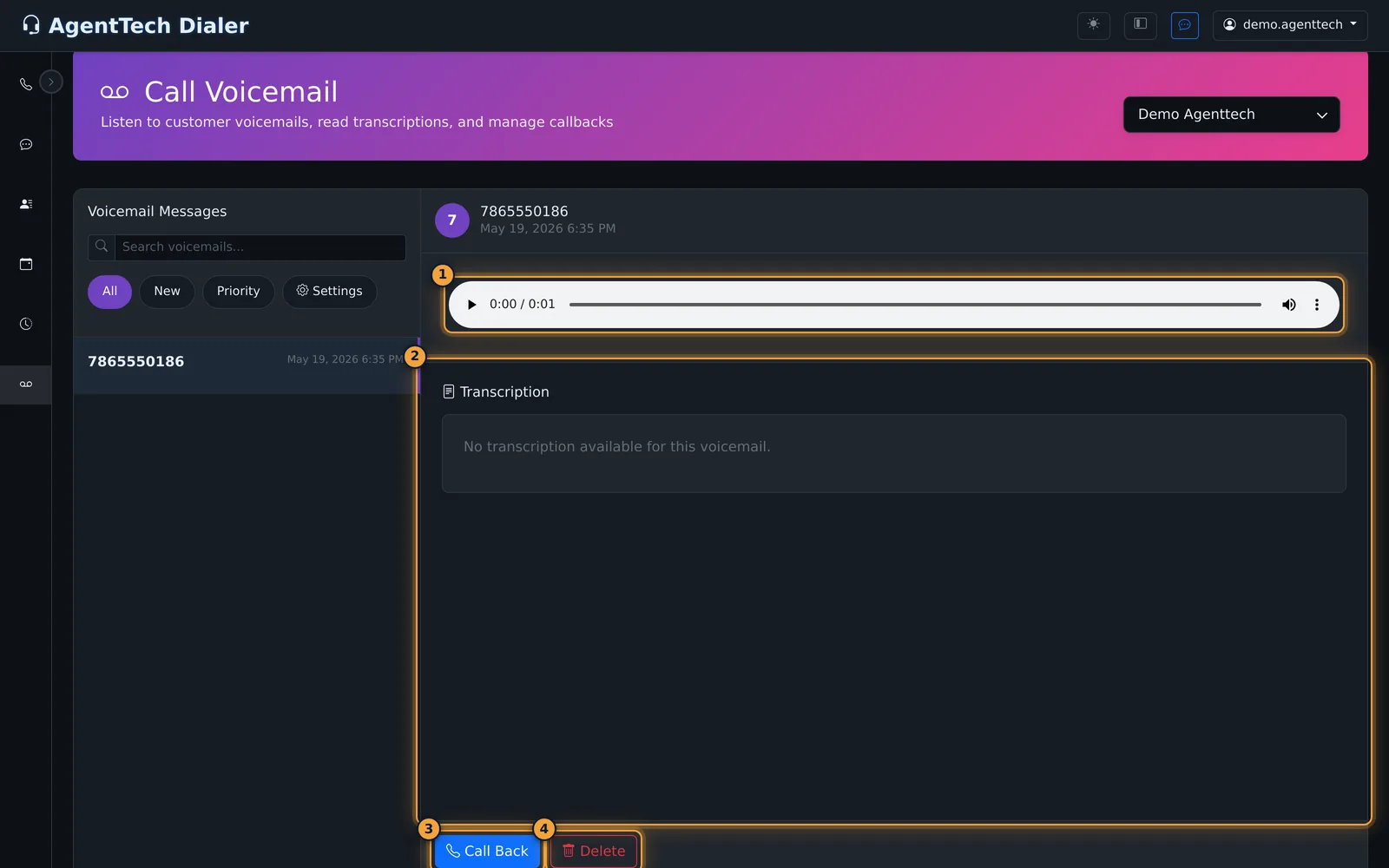The image size is (1389, 868).
Task: Click the AgentTech Dialer logo
Action: [135, 25]
